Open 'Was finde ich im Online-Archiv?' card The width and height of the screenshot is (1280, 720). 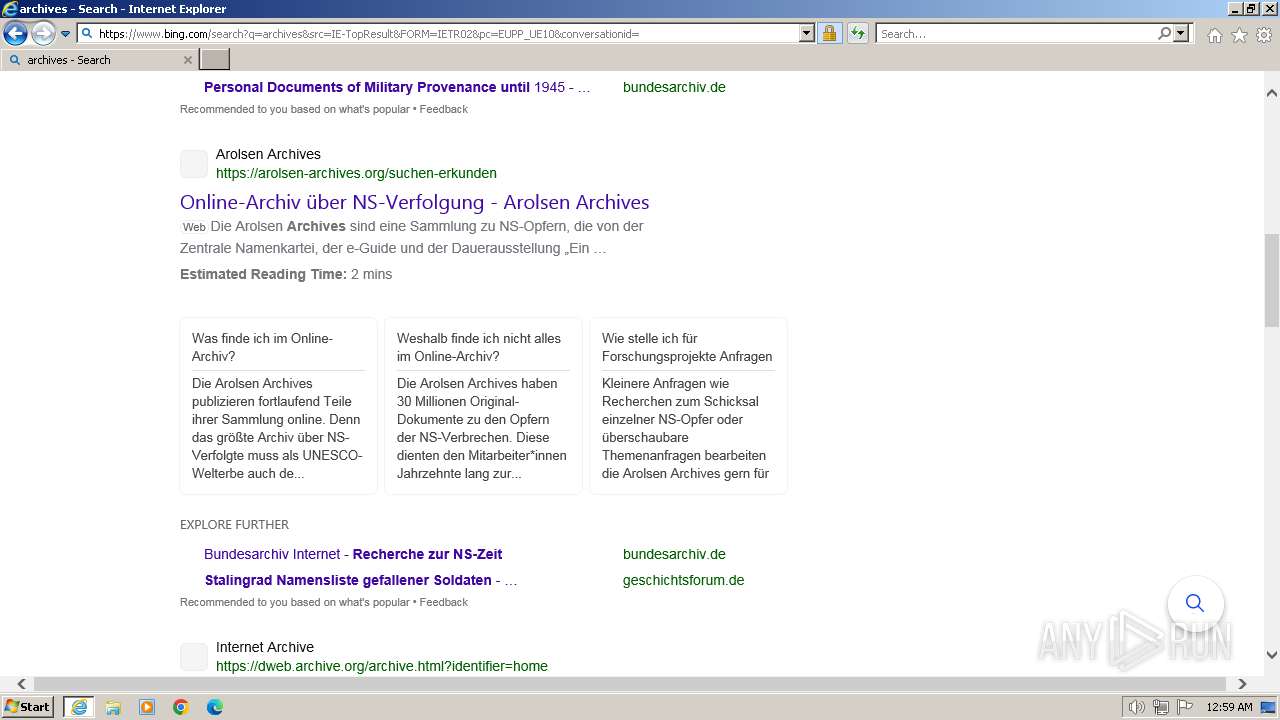278,406
